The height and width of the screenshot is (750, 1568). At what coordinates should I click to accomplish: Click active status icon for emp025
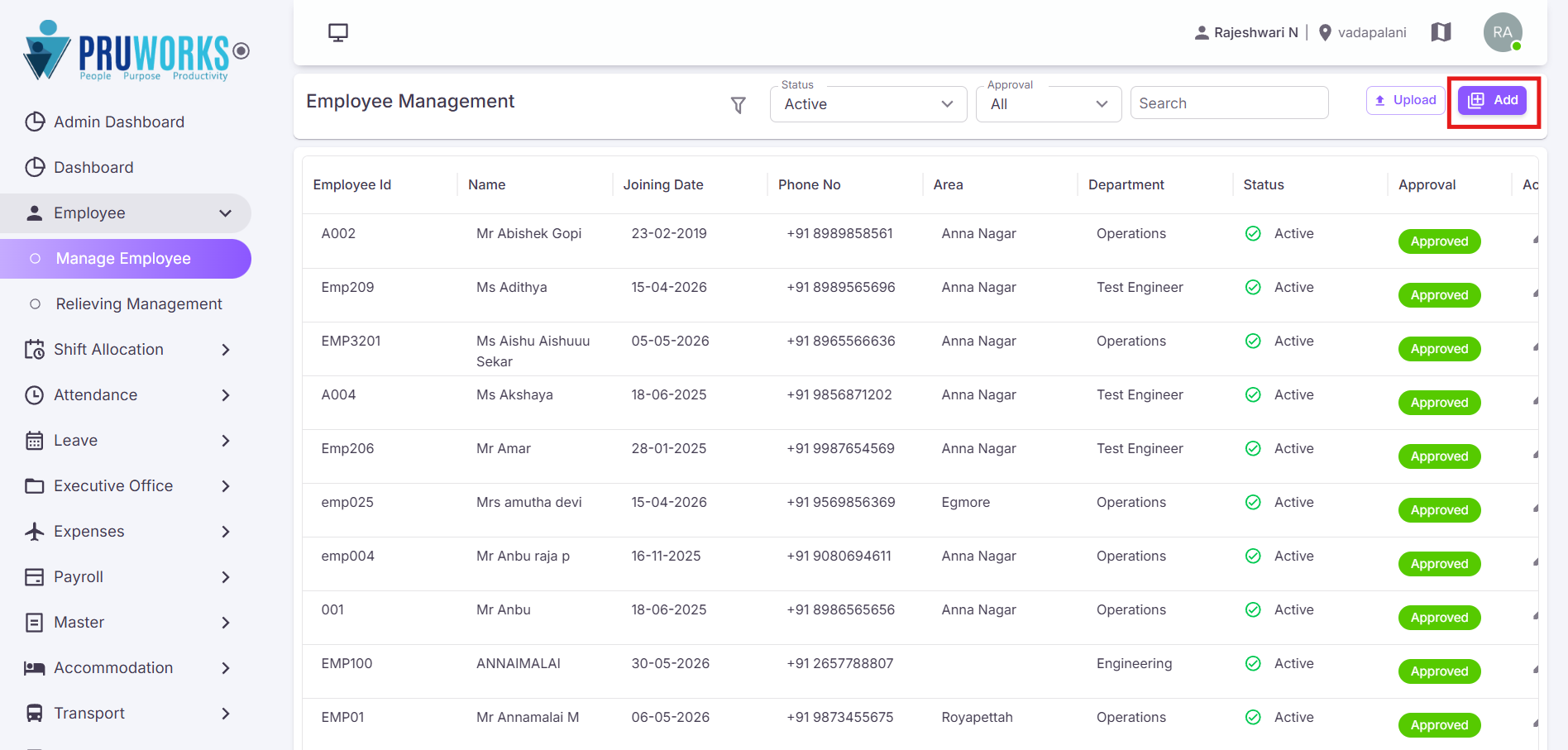coord(1253,502)
